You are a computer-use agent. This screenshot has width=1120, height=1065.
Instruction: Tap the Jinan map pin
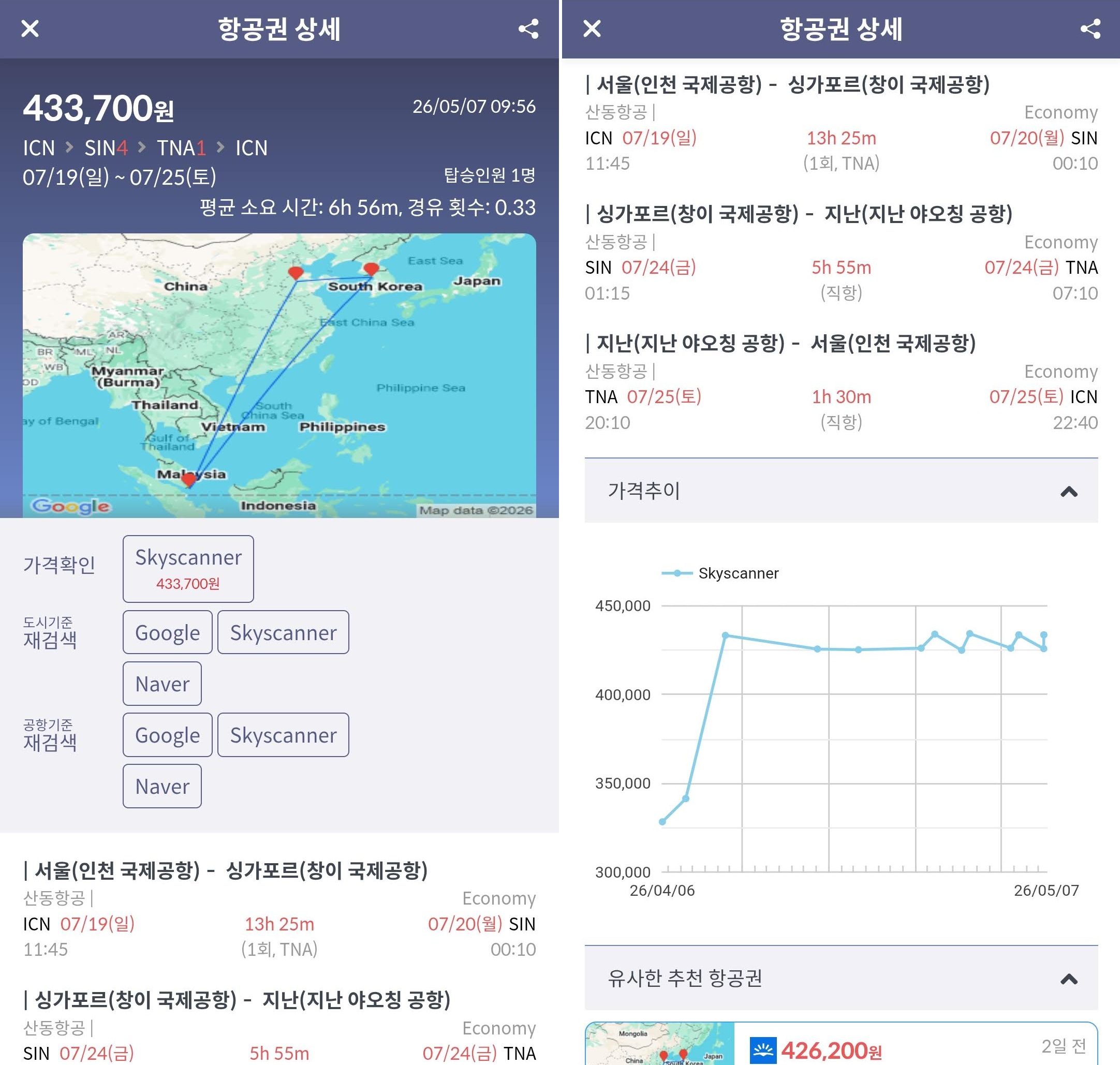tap(295, 273)
